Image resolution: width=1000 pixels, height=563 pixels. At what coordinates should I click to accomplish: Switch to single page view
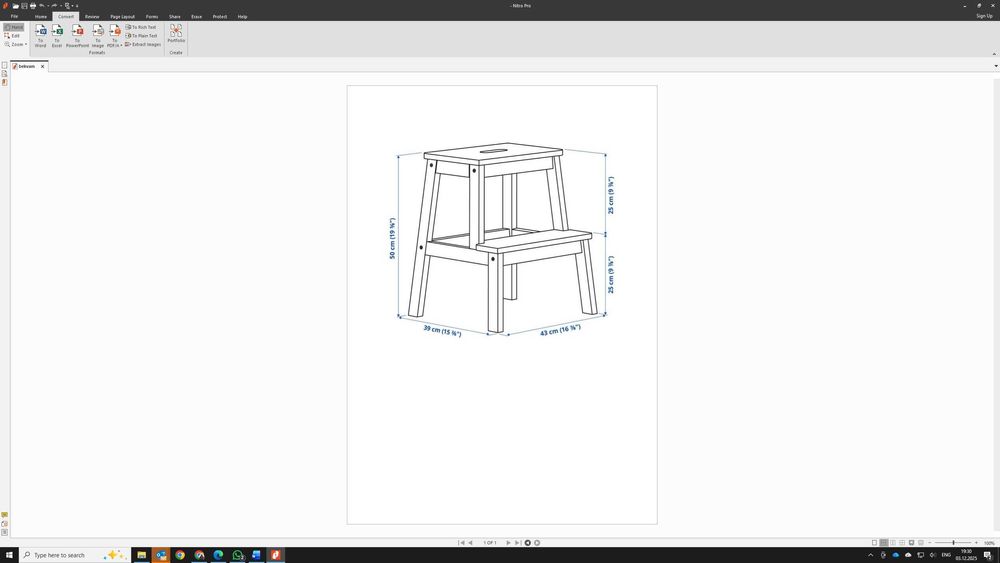tap(874, 543)
